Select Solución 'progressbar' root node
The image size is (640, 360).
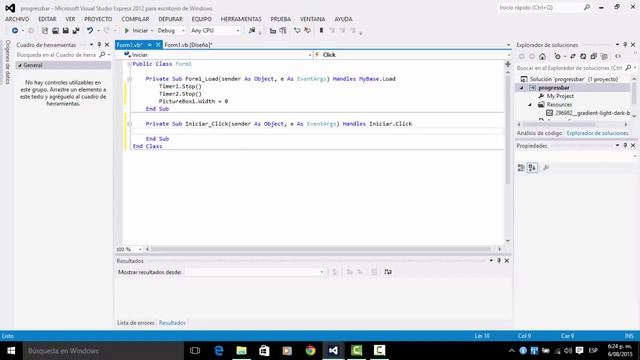[x=574, y=79]
